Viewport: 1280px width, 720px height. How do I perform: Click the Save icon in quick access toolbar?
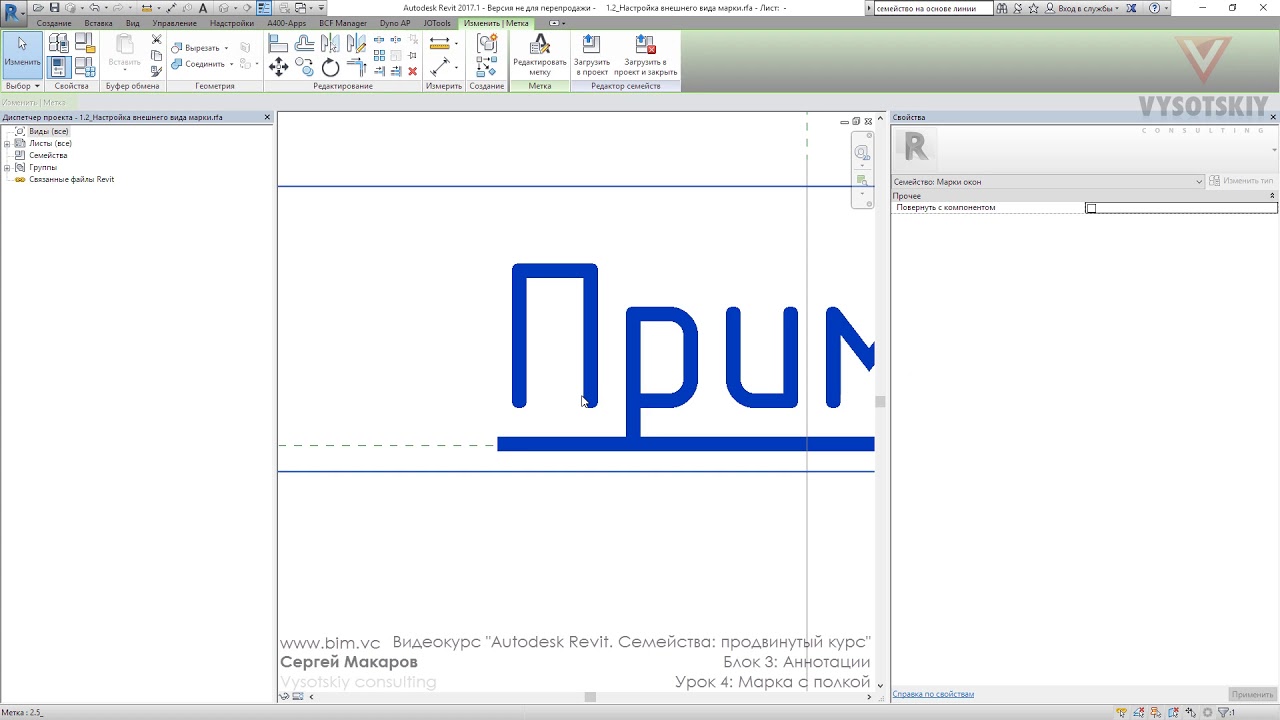click(x=55, y=7)
